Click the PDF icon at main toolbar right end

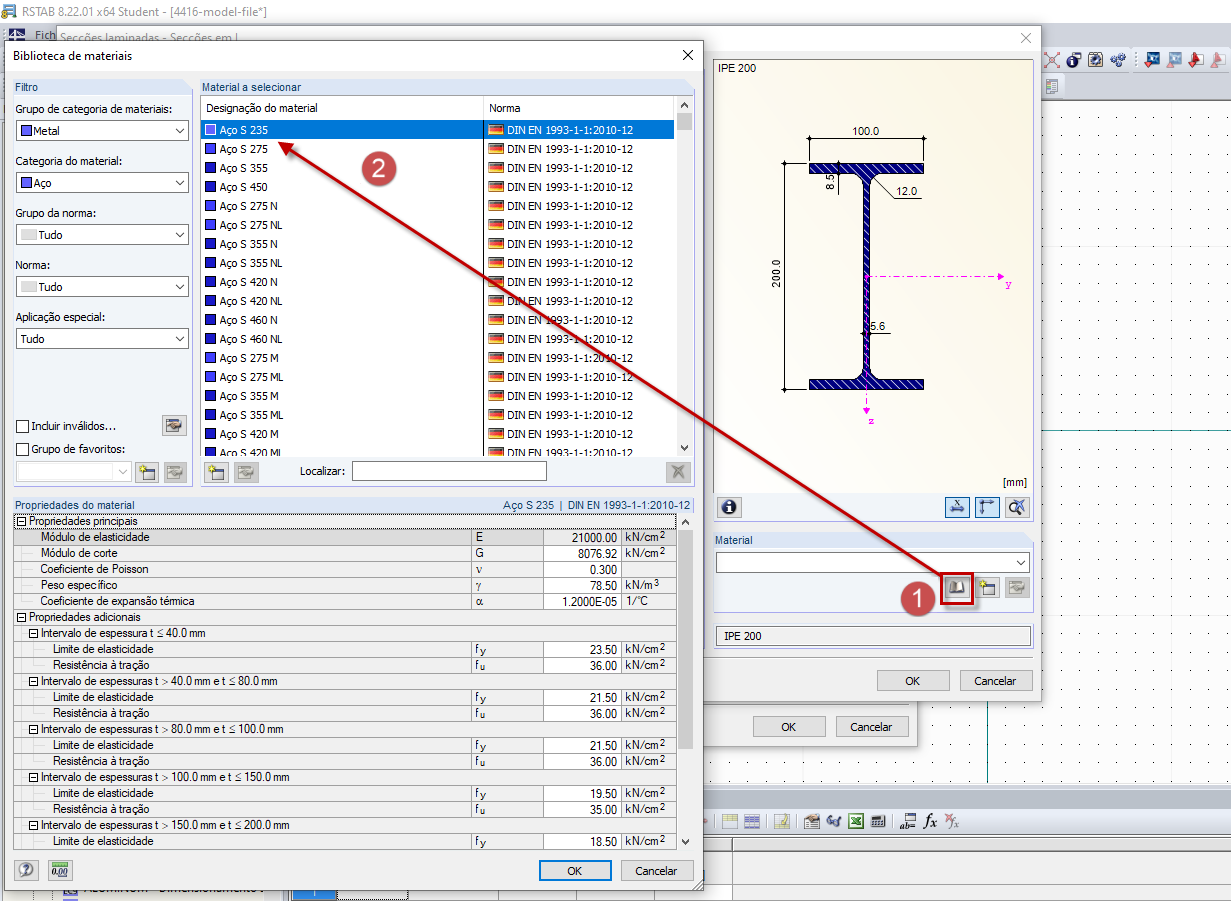[1220, 60]
